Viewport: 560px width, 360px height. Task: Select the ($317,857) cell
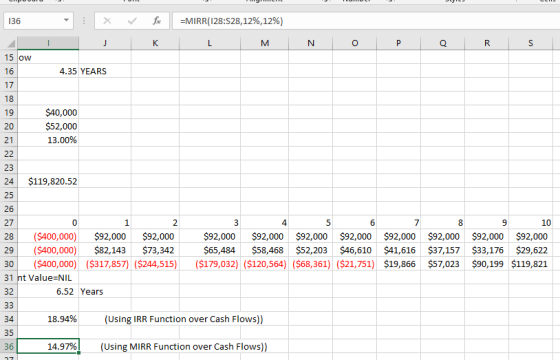coord(105,264)
